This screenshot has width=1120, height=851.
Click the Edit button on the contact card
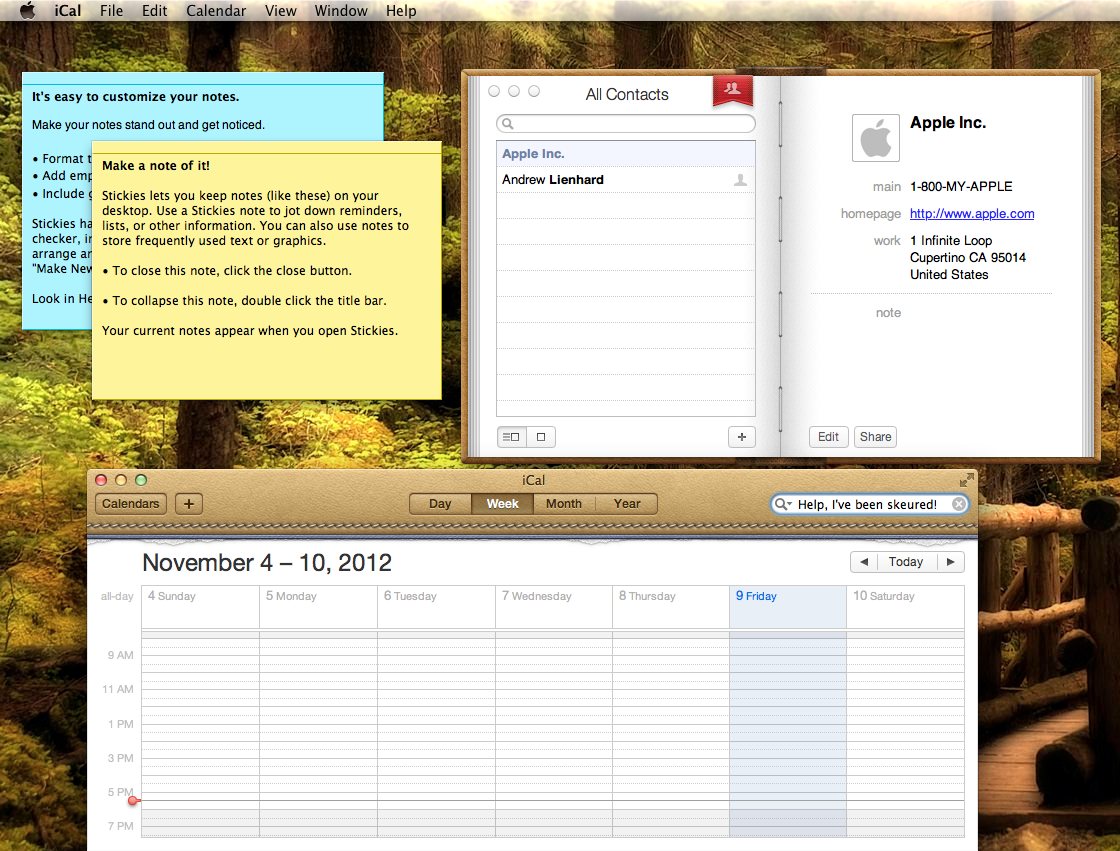coord(829,437)
